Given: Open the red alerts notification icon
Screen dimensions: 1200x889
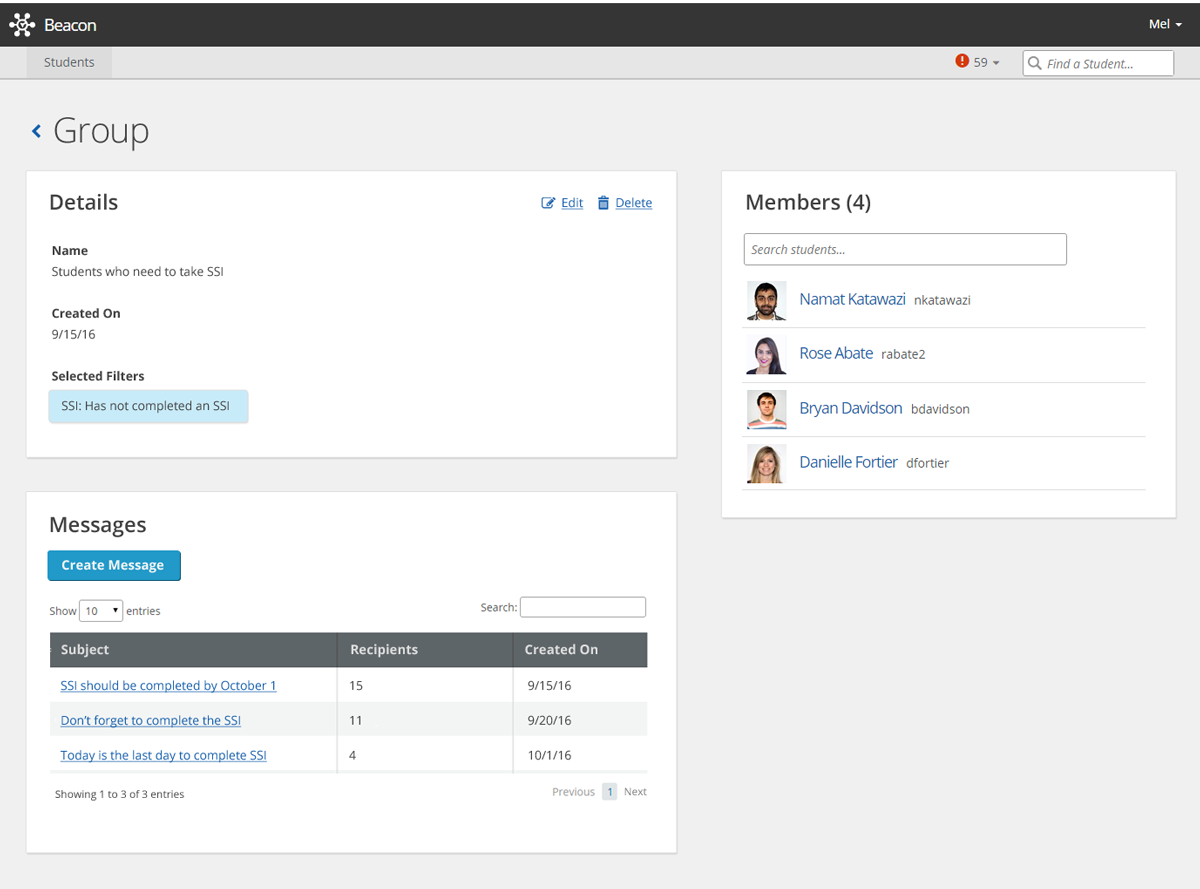Looking at the screenshot, I should pos(961,62).
